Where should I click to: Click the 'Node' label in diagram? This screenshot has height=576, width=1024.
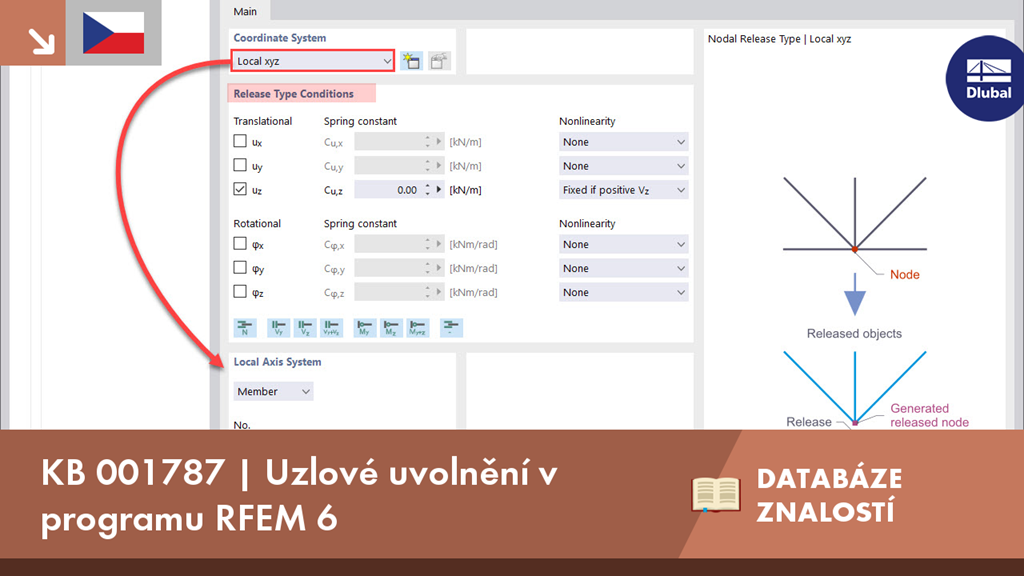[x=904, y=275]
